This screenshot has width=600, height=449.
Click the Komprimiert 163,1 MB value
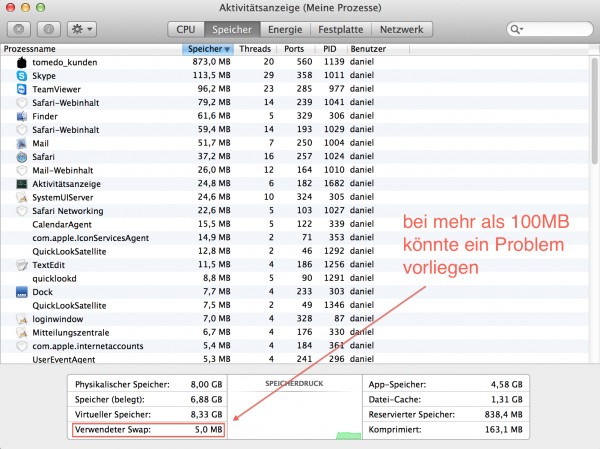[x=504, y=429]
